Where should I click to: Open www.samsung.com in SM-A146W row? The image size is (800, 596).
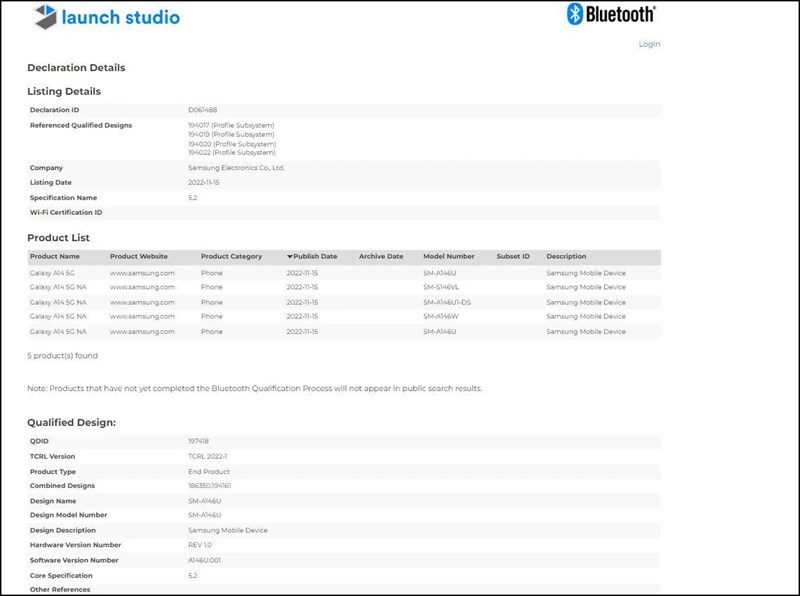pyautogui.click(x=142, y=316)
